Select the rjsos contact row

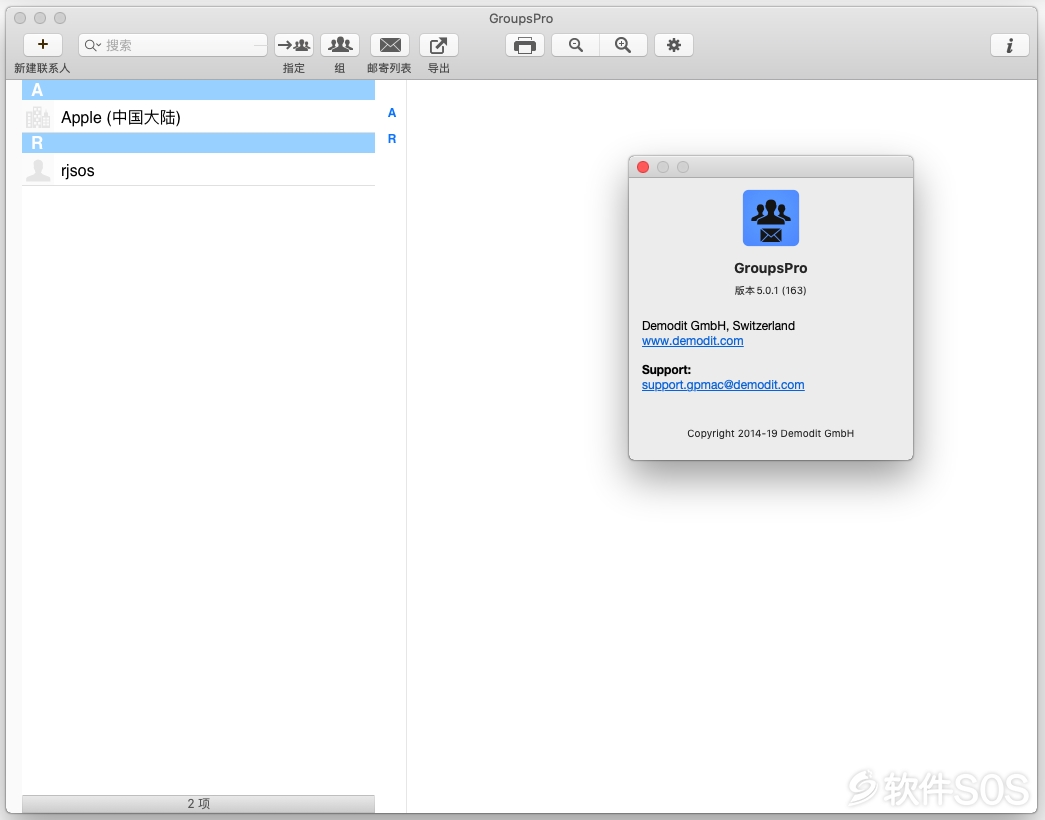[199, 170]
